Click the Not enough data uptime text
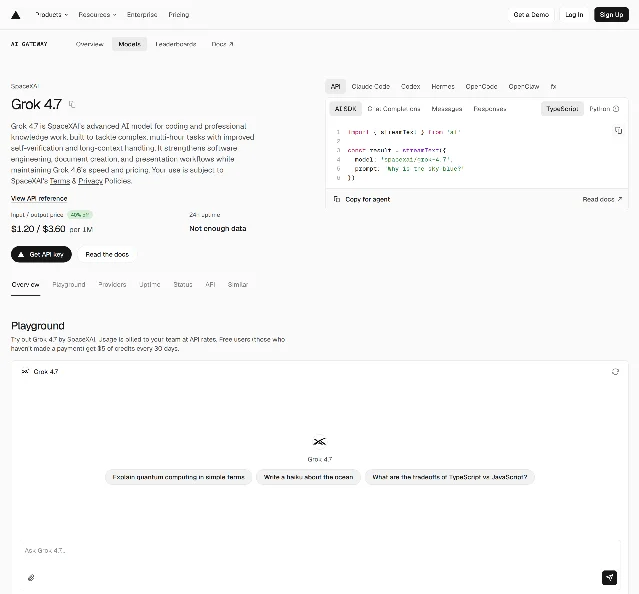Image resolution: width=639 pixels, height=594 pixels. pos(218,229)
